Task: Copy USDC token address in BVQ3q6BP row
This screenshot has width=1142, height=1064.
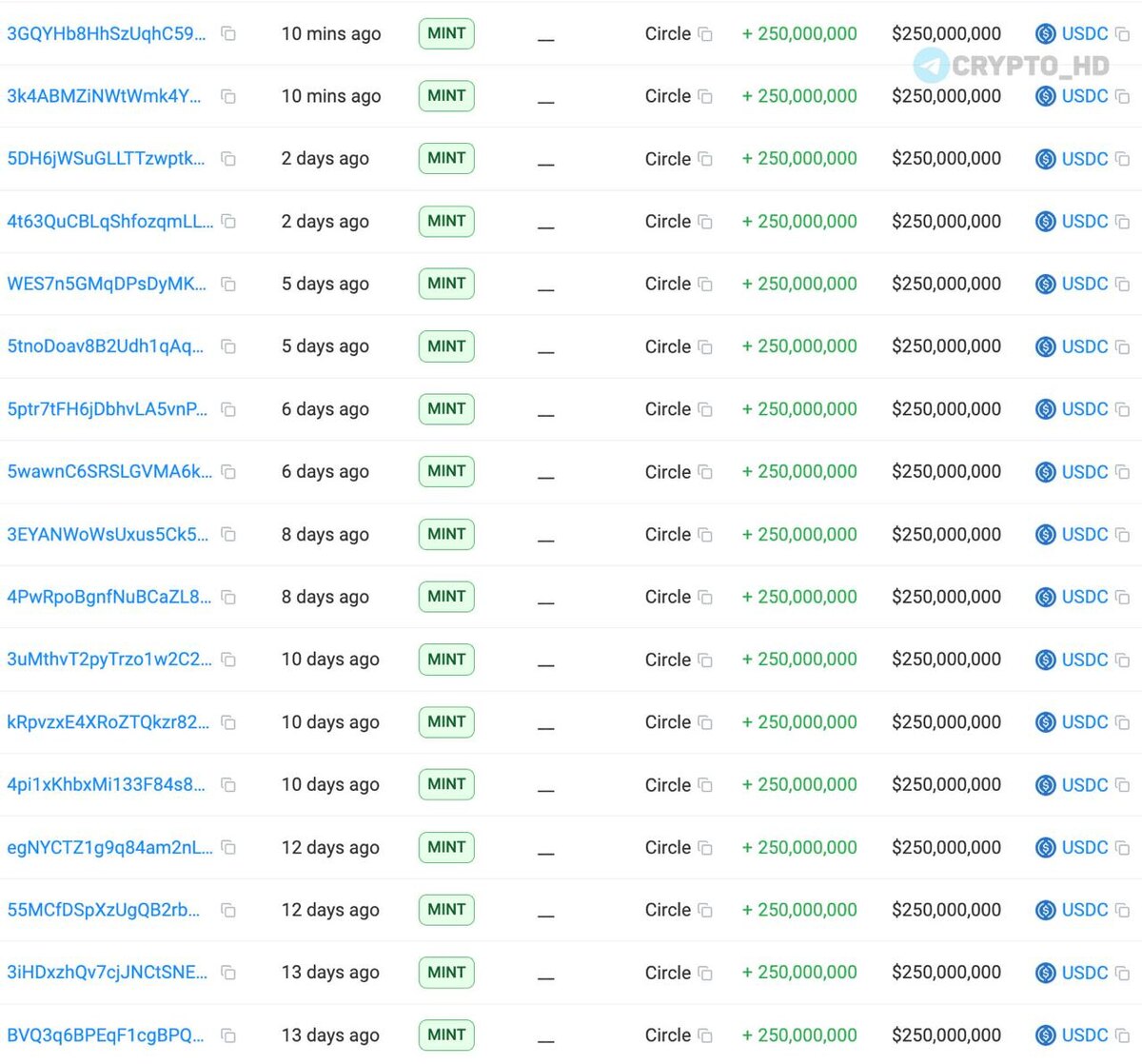Action: coord(1122,1035)
